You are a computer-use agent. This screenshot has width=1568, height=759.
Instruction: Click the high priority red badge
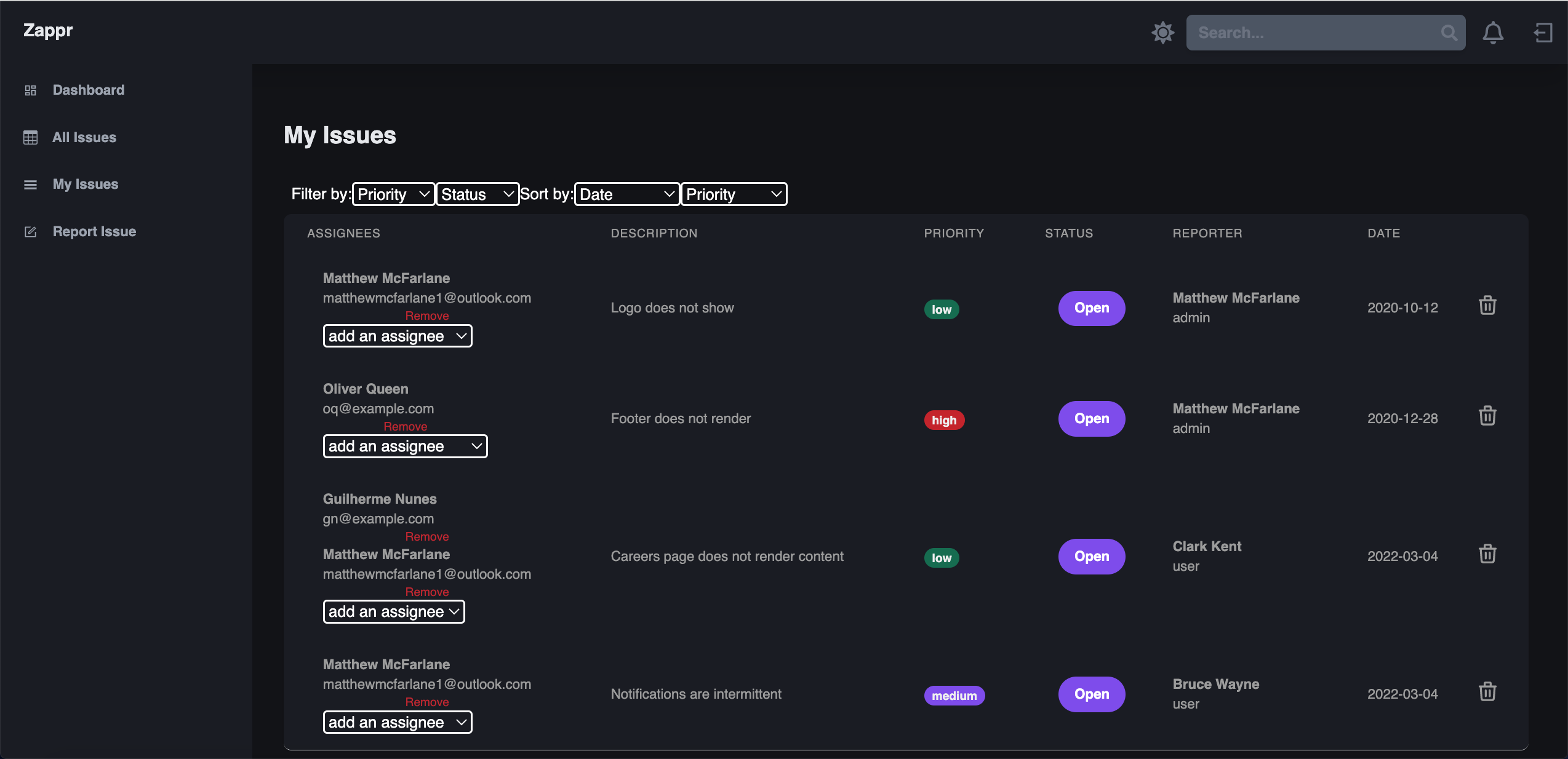[943, 420]
